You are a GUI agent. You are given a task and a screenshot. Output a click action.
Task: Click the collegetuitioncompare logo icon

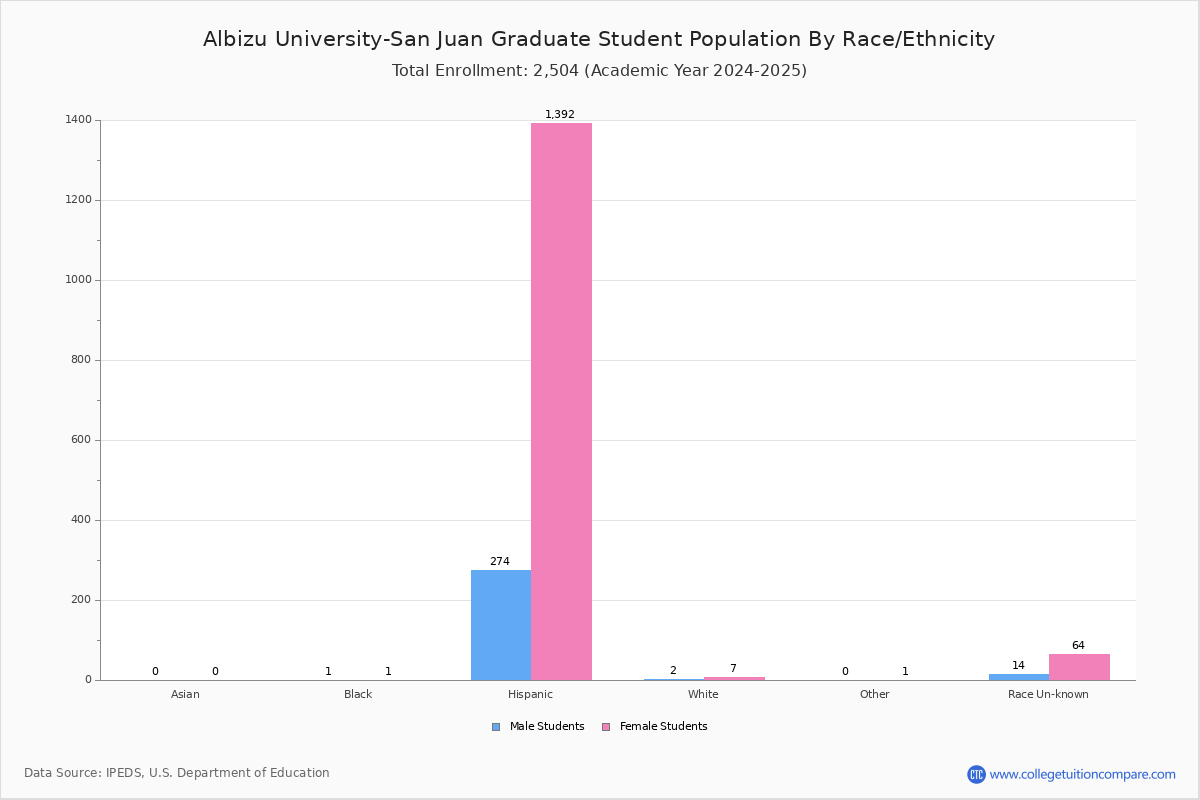point(976,774)
